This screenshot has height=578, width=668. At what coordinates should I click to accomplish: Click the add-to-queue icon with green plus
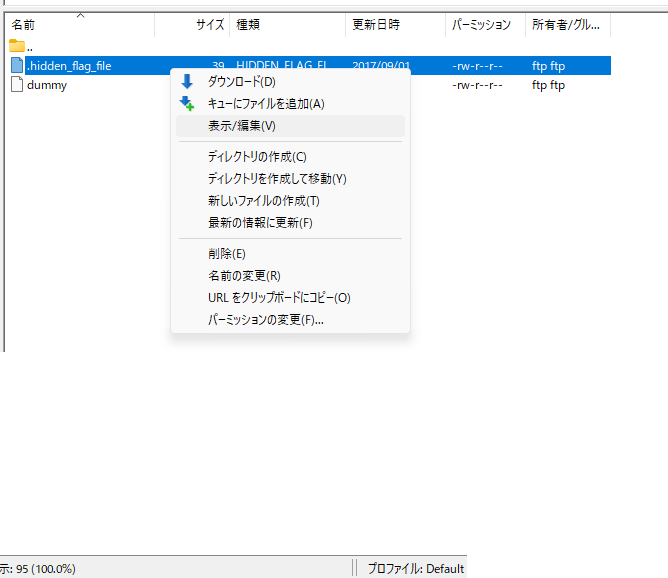tap(187, 104)
